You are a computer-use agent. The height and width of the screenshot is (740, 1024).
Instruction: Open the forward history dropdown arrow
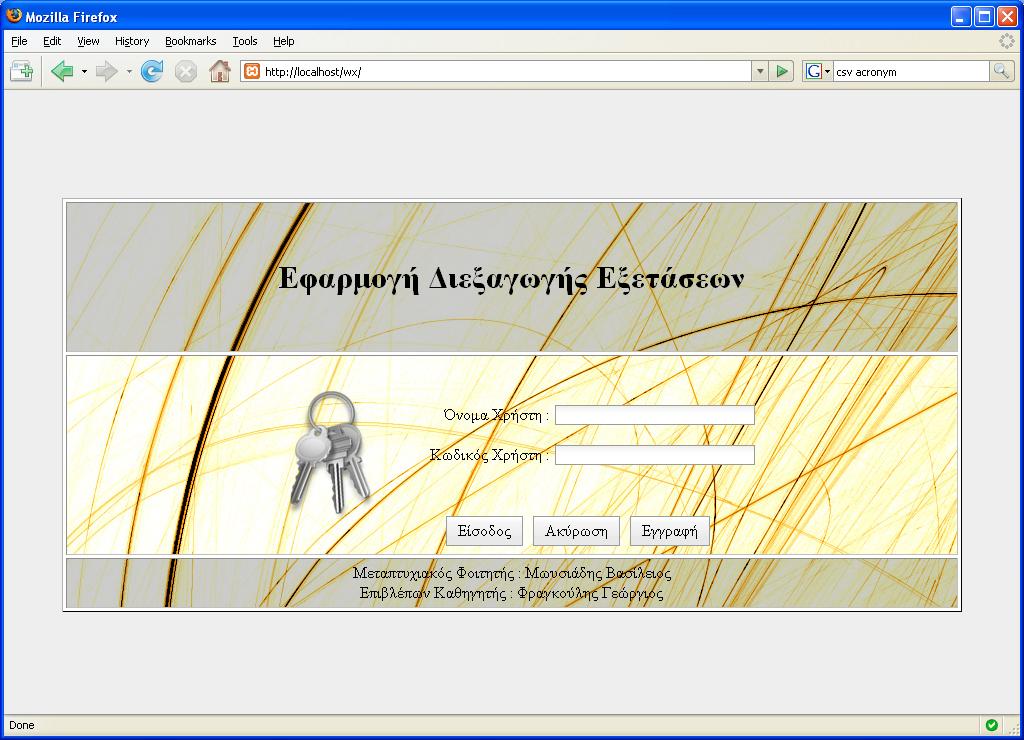pos(129,71)
